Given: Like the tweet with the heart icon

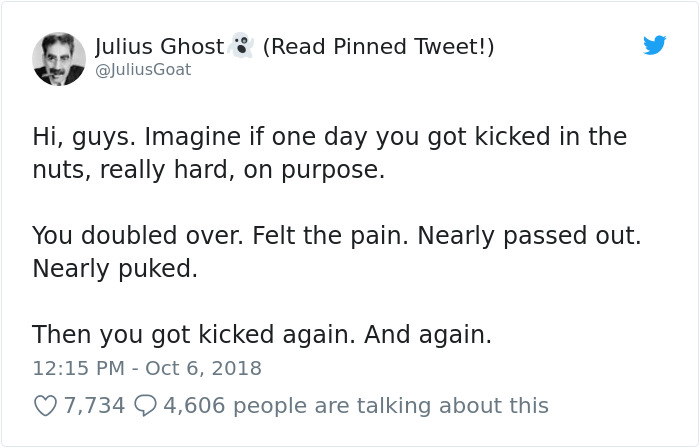Looking at the screenshot, I should [45, 405].
